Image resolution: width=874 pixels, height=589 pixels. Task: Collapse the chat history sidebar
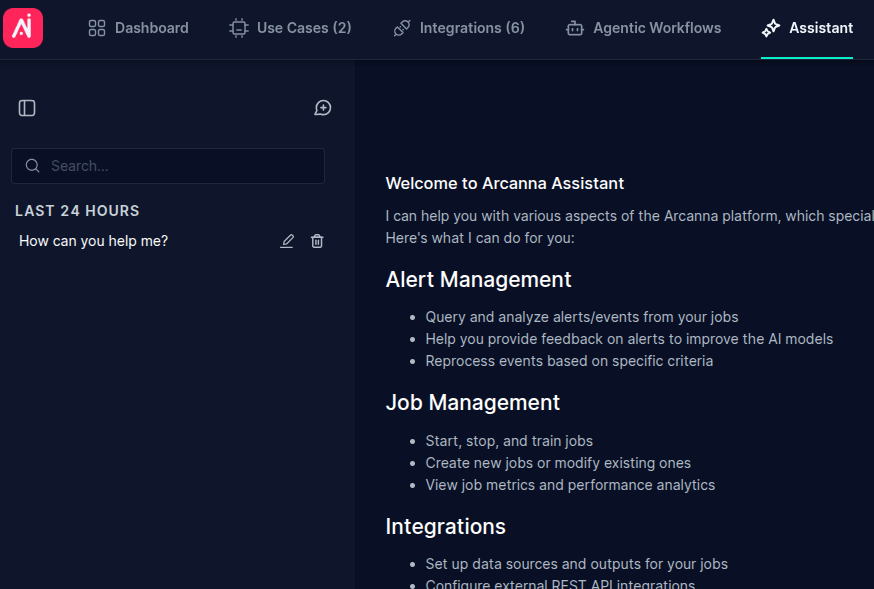(27, 108)
